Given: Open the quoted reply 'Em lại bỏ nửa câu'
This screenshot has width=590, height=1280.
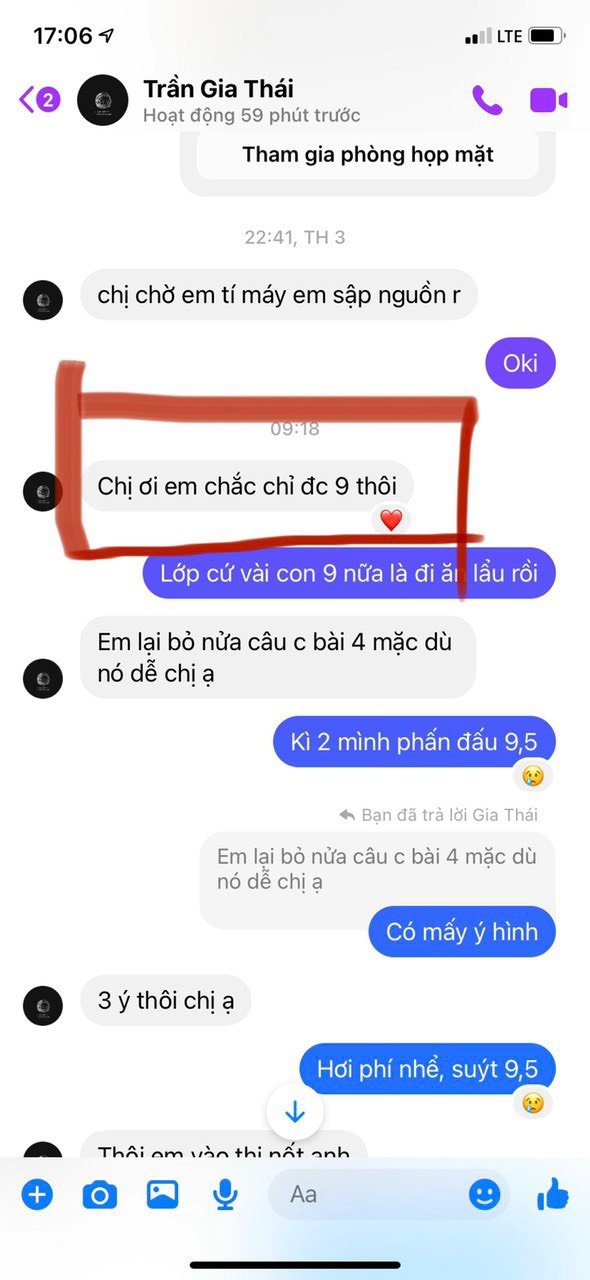Looking at the screenshot, I should coord(377,869).
